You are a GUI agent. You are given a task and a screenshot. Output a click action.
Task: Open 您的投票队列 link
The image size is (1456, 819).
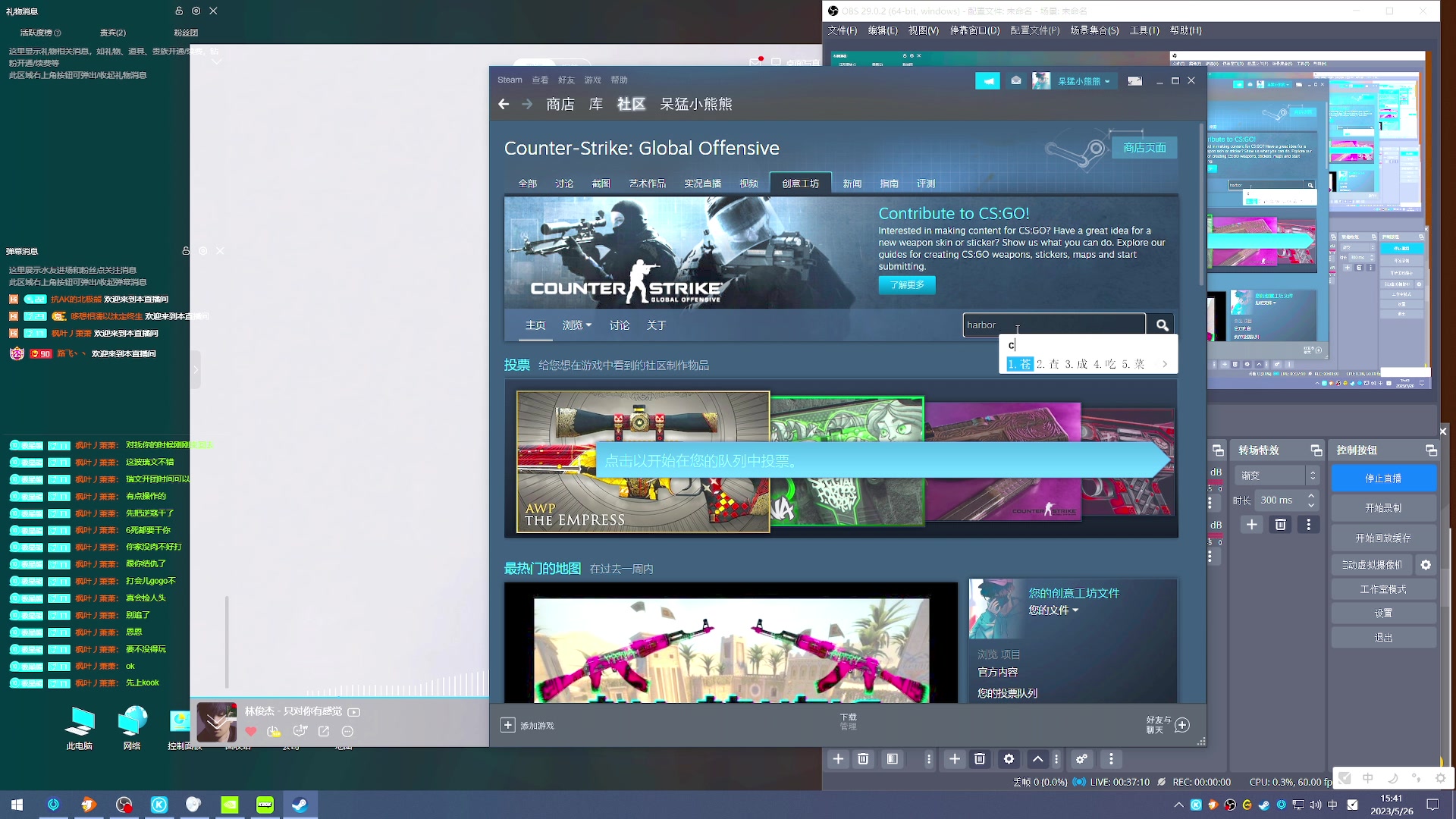pos(1007,693)
